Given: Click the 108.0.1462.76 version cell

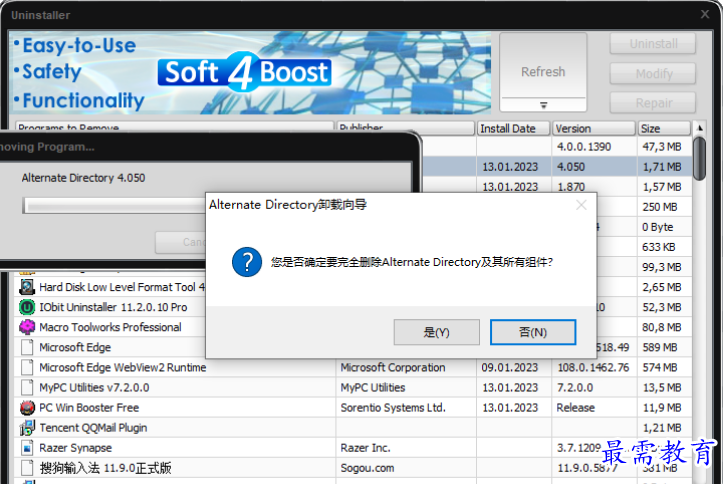Looking at the screenshot, I should (x=593, y=367).
